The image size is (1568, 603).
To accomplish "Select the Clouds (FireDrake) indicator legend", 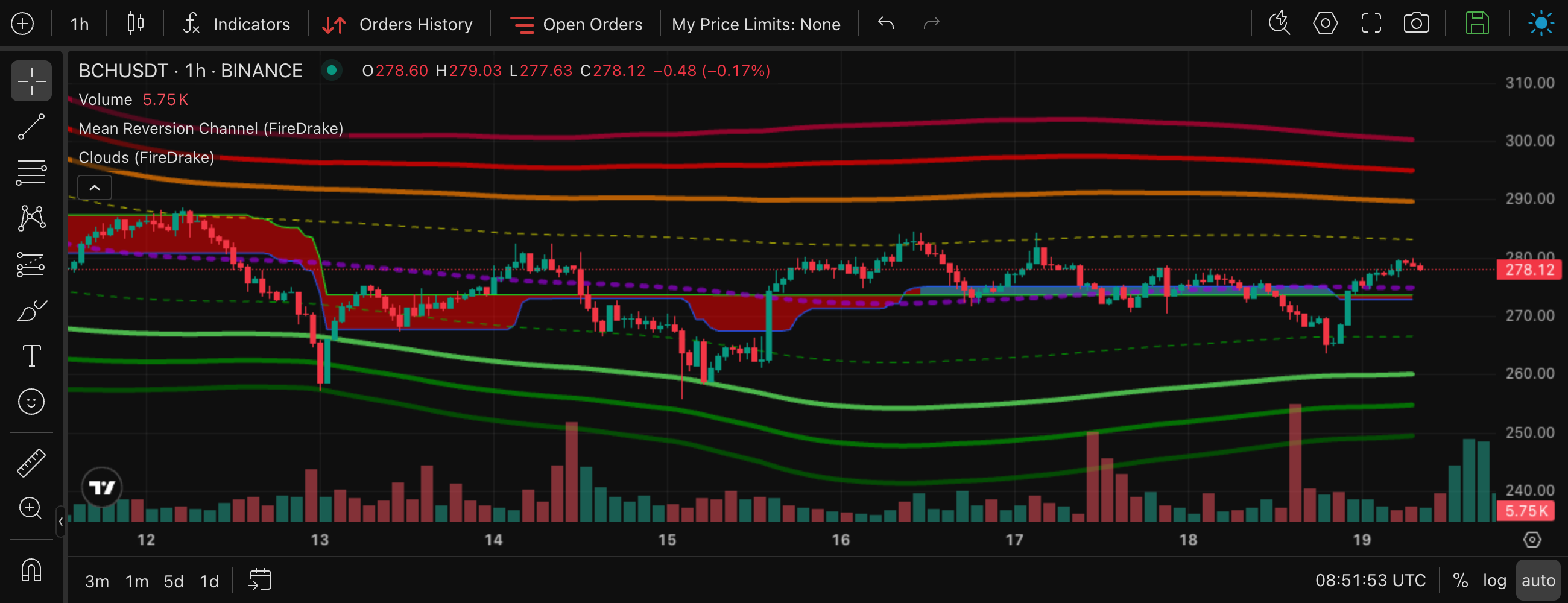I will pyautogui.click(x=146, y=157).
